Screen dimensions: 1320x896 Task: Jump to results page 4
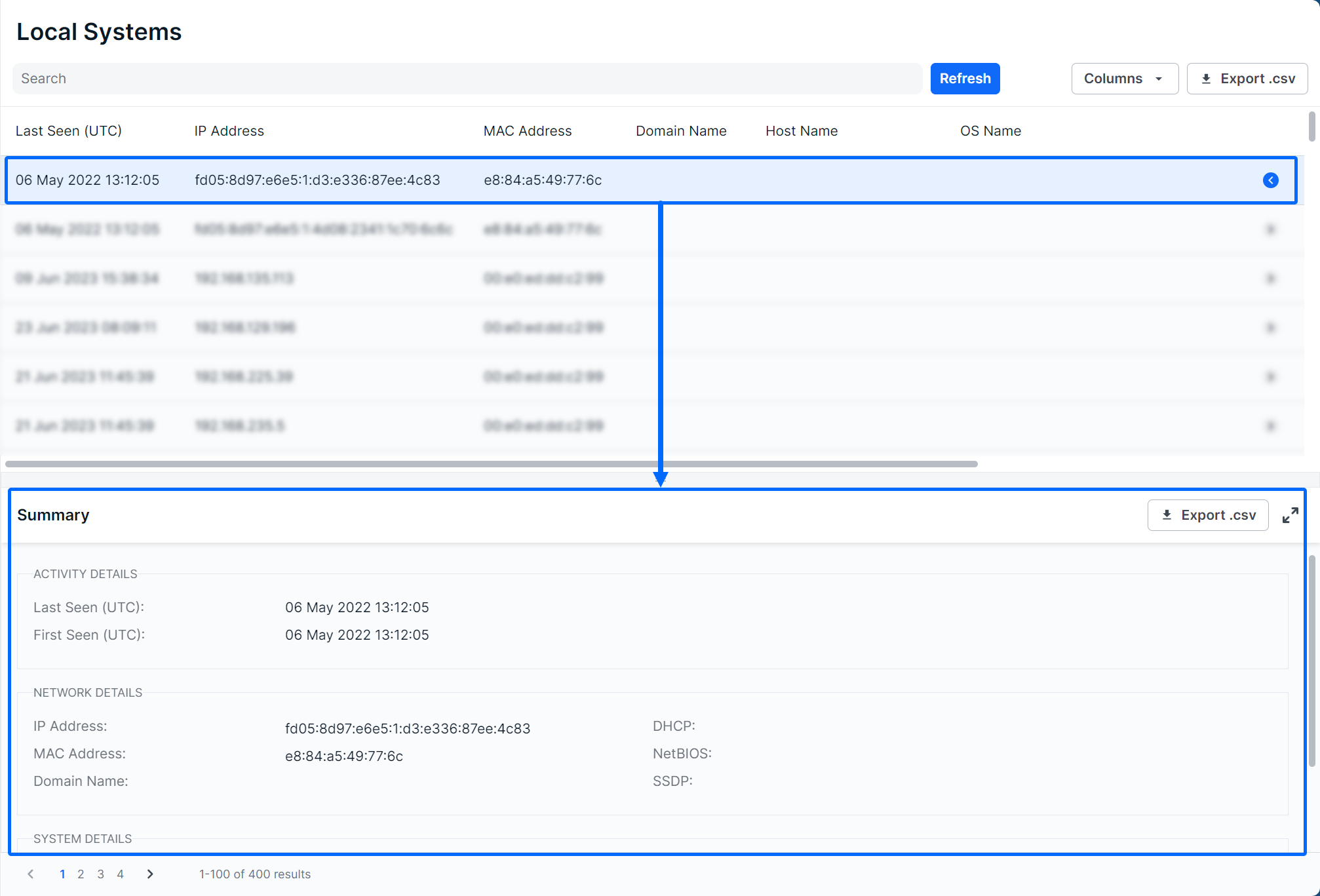pyautogui.click(x=120, y=874)
